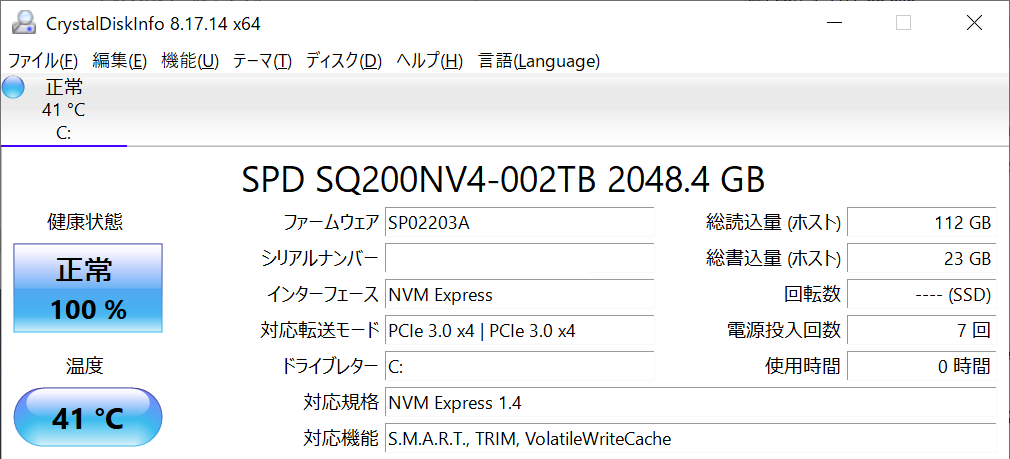The image size is (1010, 459).
Task: Click the empty serial number field
Action: [x=519, y=259]
